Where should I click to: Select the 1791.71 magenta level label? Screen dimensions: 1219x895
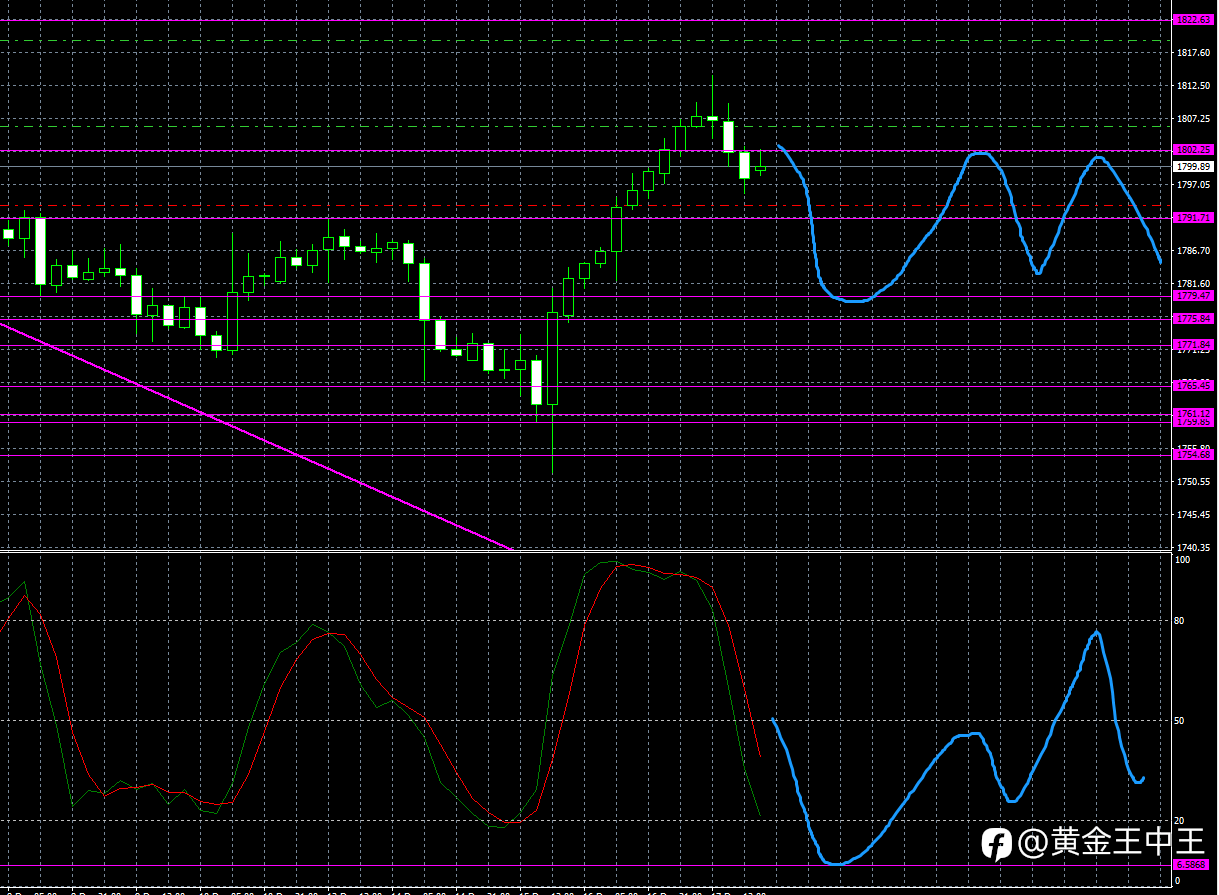coord(1194,217)
